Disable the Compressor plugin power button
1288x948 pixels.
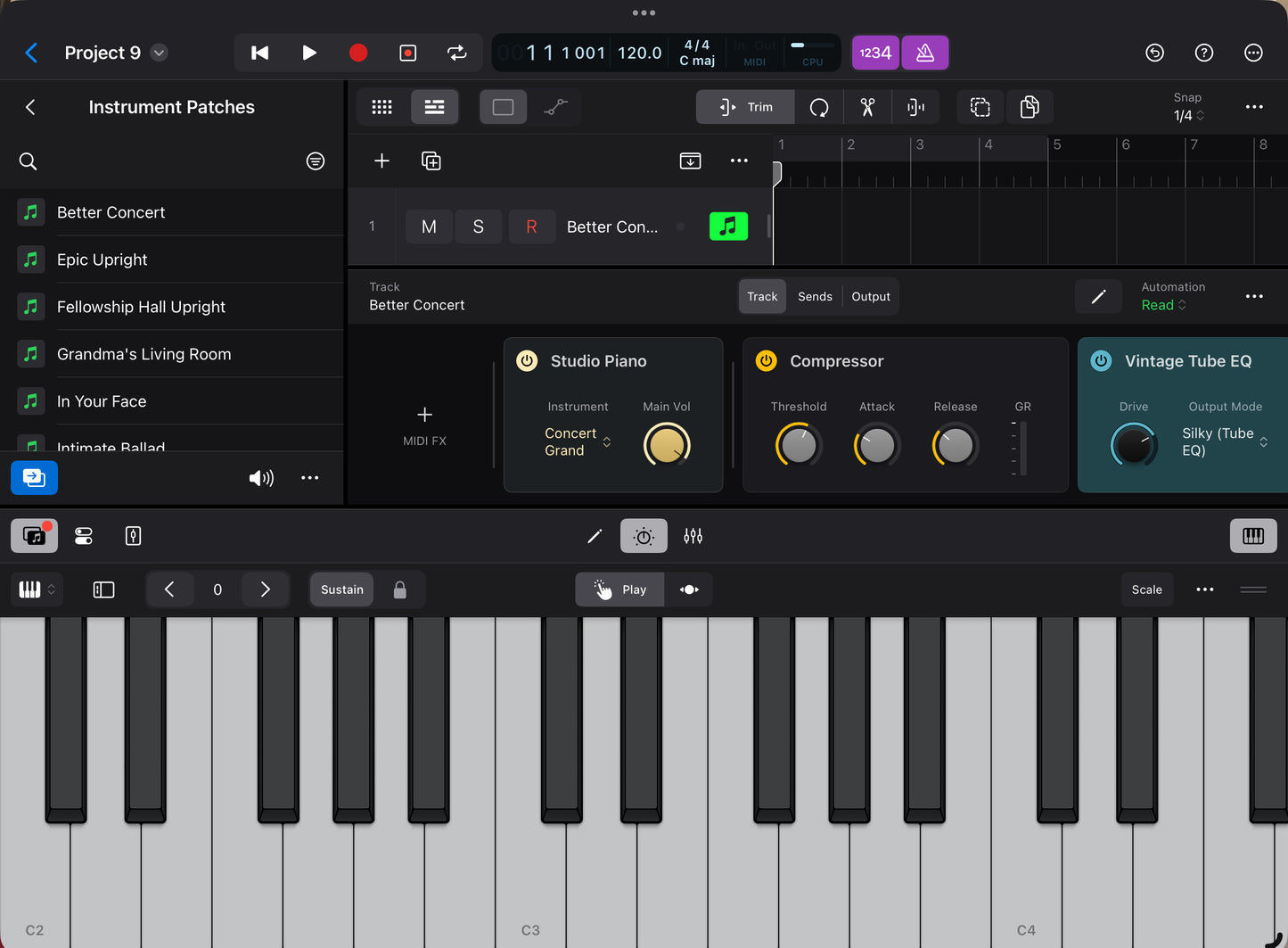coord(766,361)
